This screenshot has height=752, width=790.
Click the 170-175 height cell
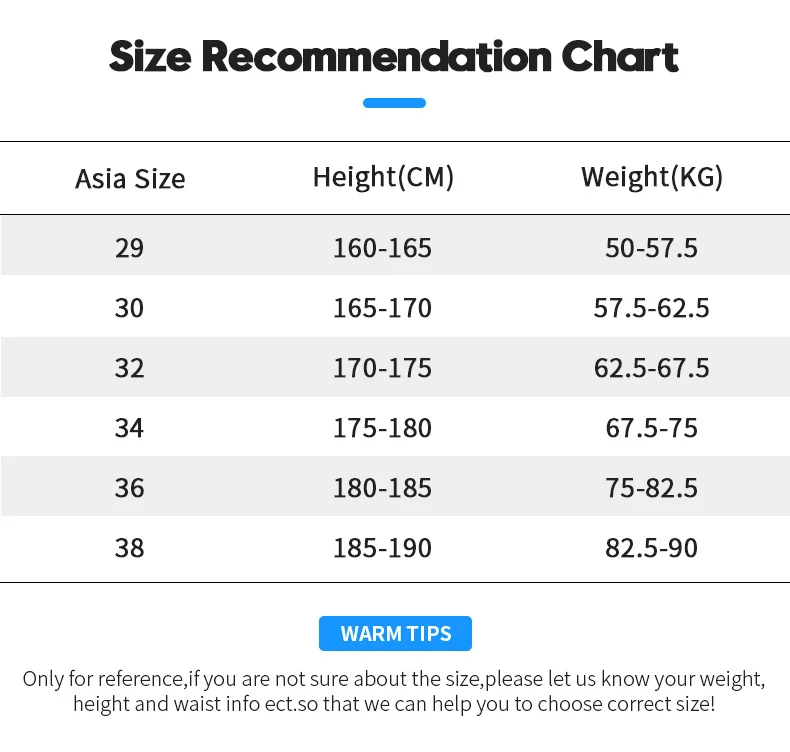pos(382,368)
